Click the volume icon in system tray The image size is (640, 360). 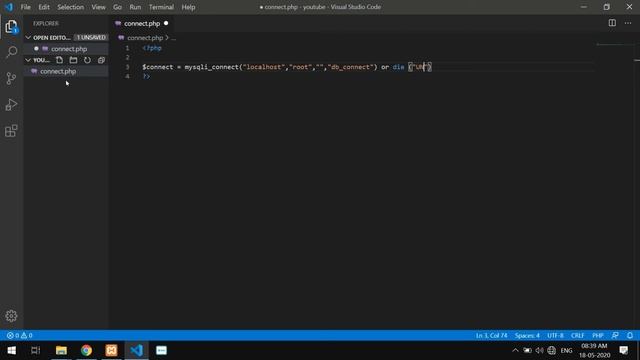point(540,350)
